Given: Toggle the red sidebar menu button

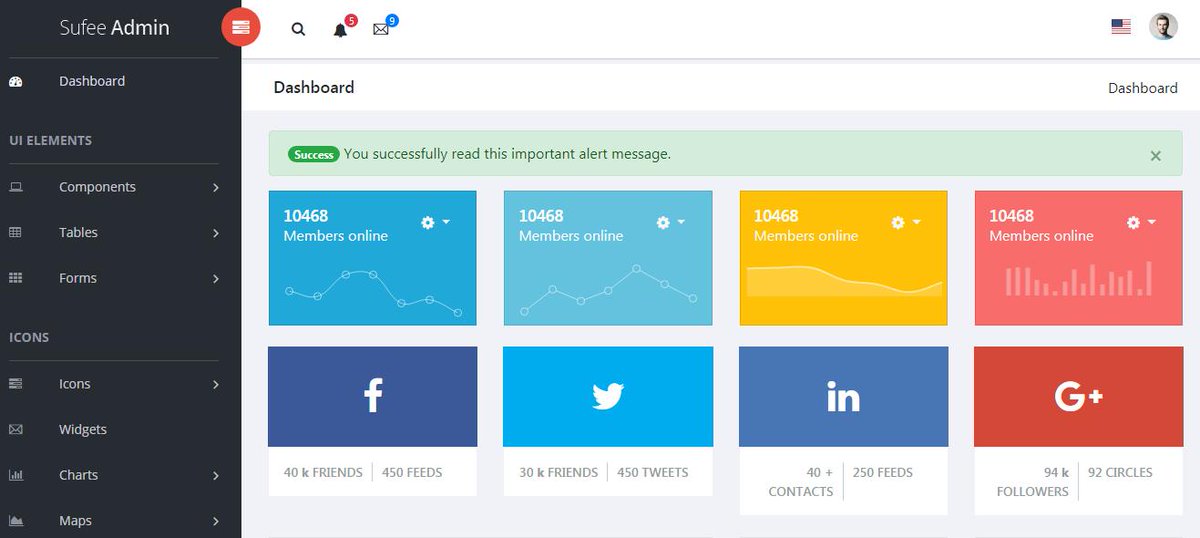Looking at the screenshot, I should [x=241, y=27].
